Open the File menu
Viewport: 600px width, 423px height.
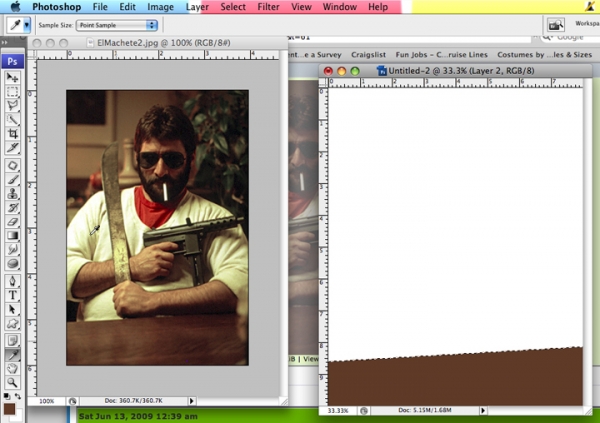point(100,7)
